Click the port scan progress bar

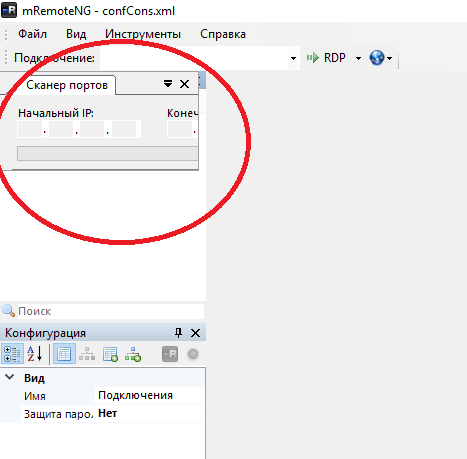(x=108, y=154)
